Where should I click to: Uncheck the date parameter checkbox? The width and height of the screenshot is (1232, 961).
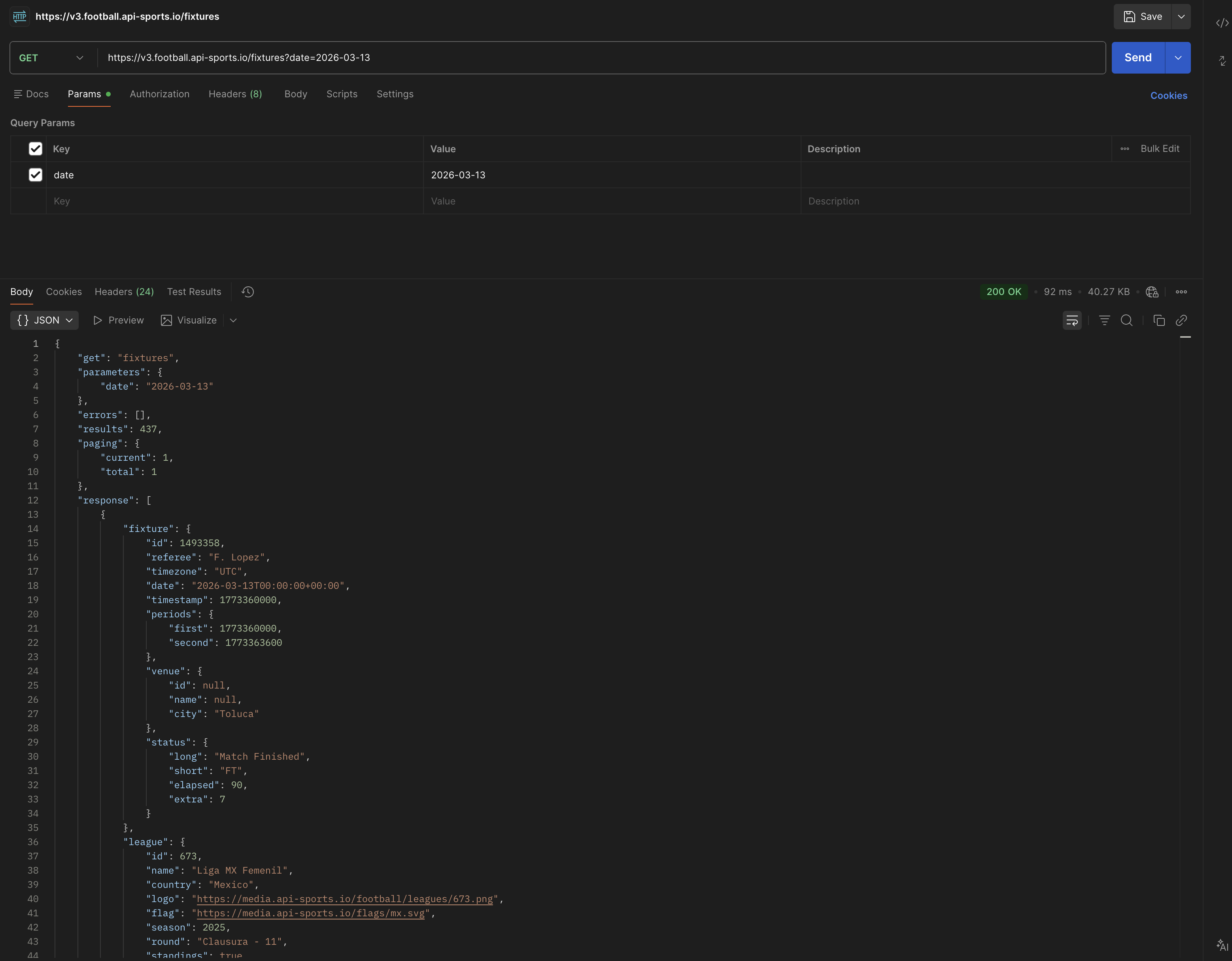click(36, 175)
